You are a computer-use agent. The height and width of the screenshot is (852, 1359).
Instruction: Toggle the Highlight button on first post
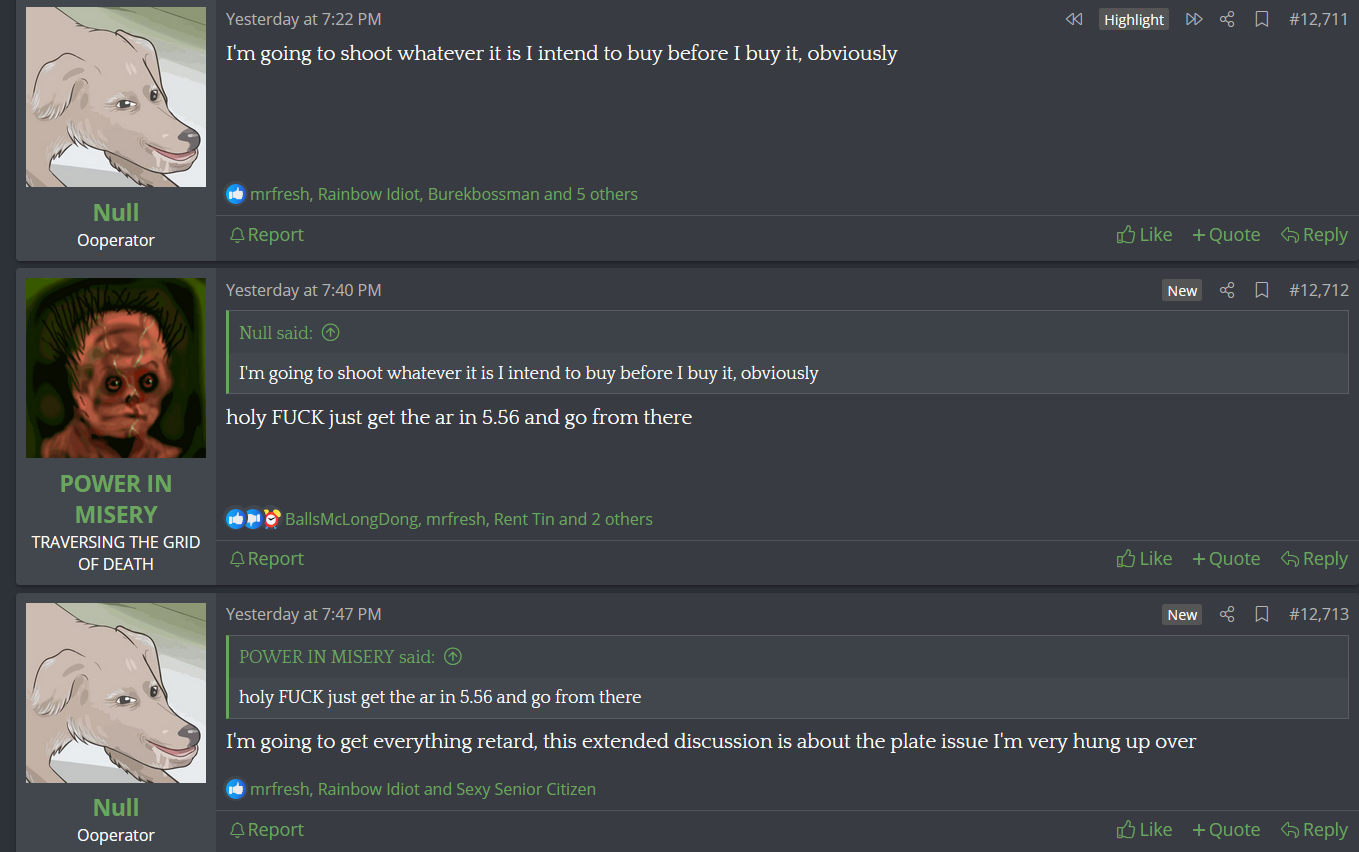(1134, 19)
